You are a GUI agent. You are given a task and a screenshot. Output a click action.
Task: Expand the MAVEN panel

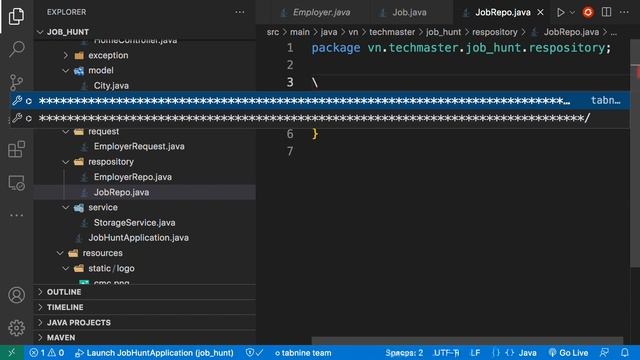[61, 338]
